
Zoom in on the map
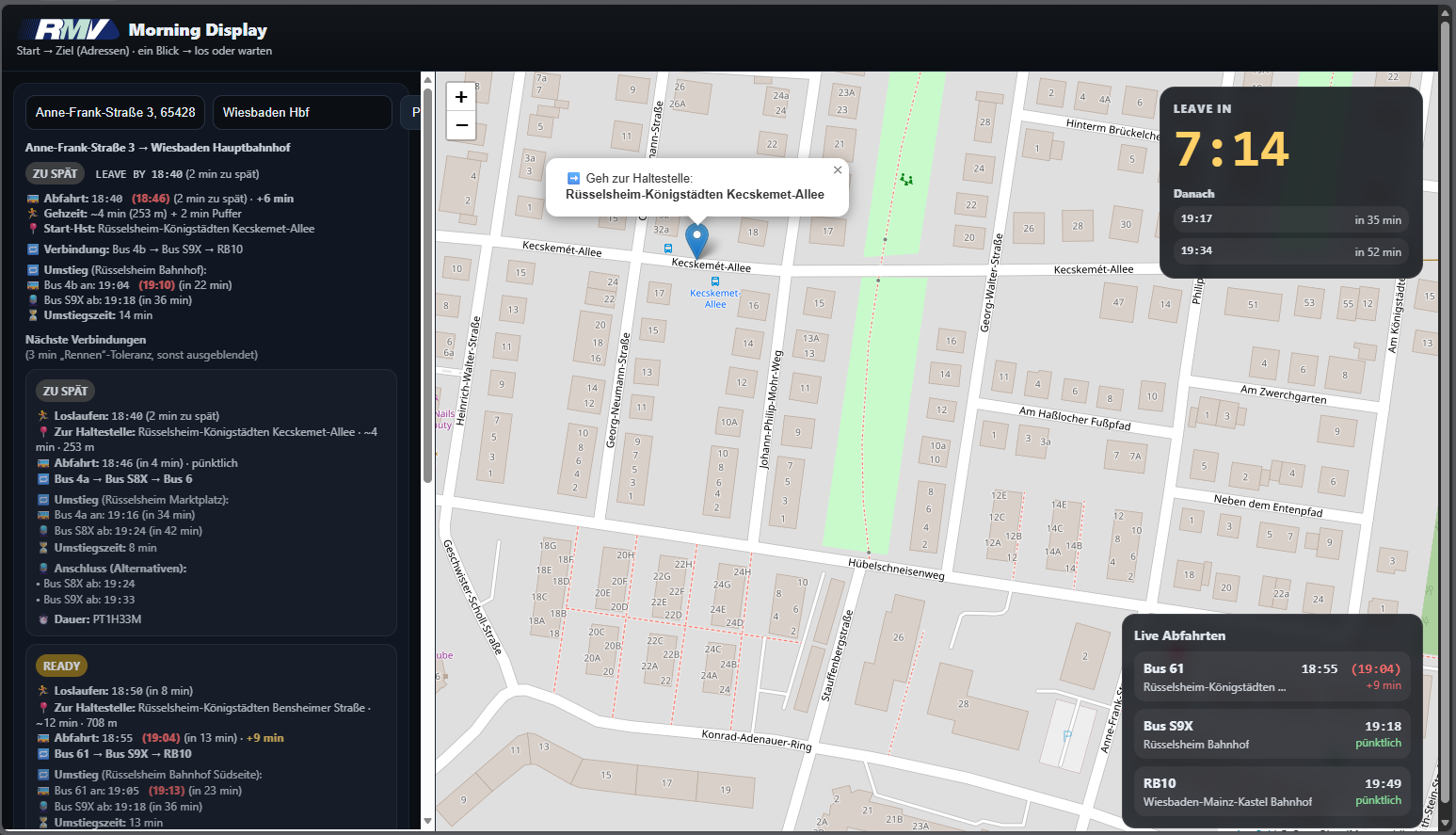click(460, 97)
